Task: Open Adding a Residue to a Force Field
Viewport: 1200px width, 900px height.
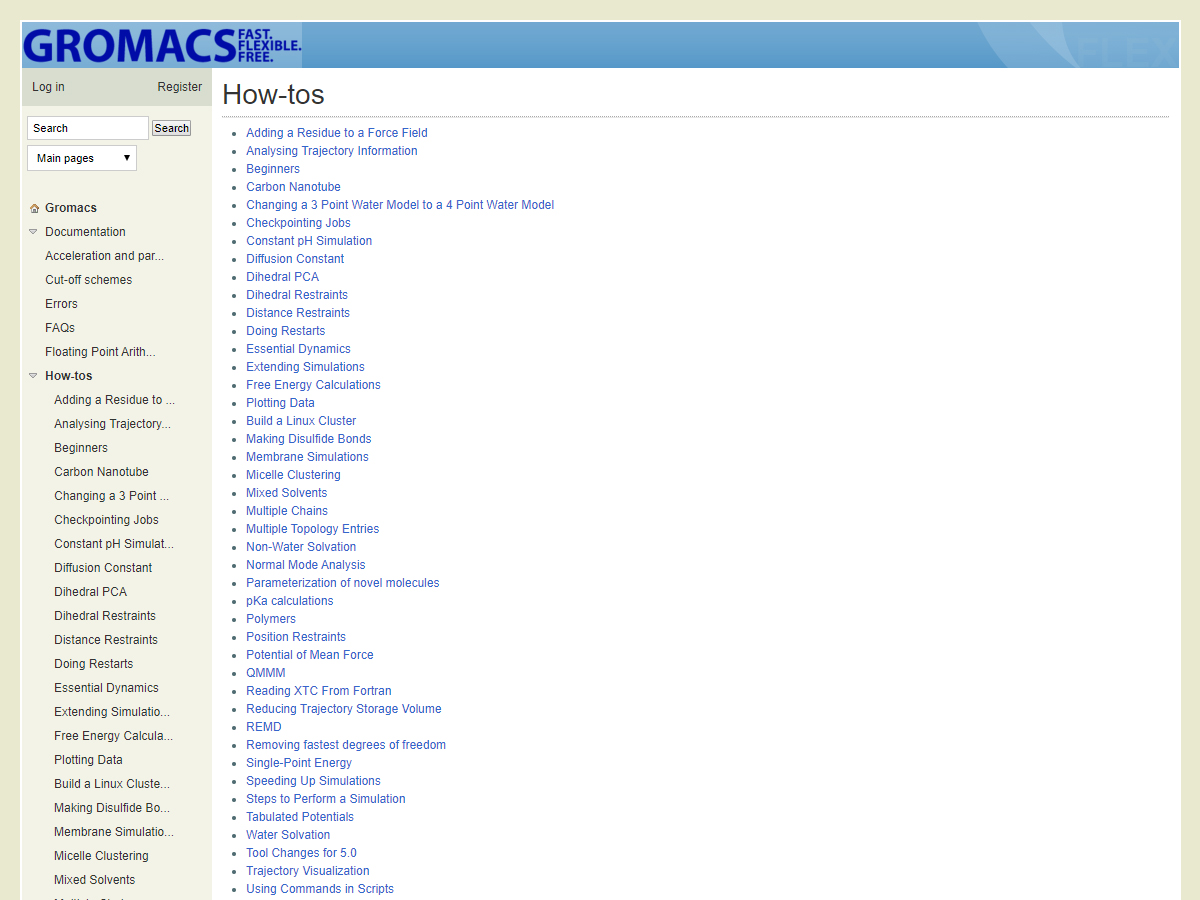Action: pos(336,133)
